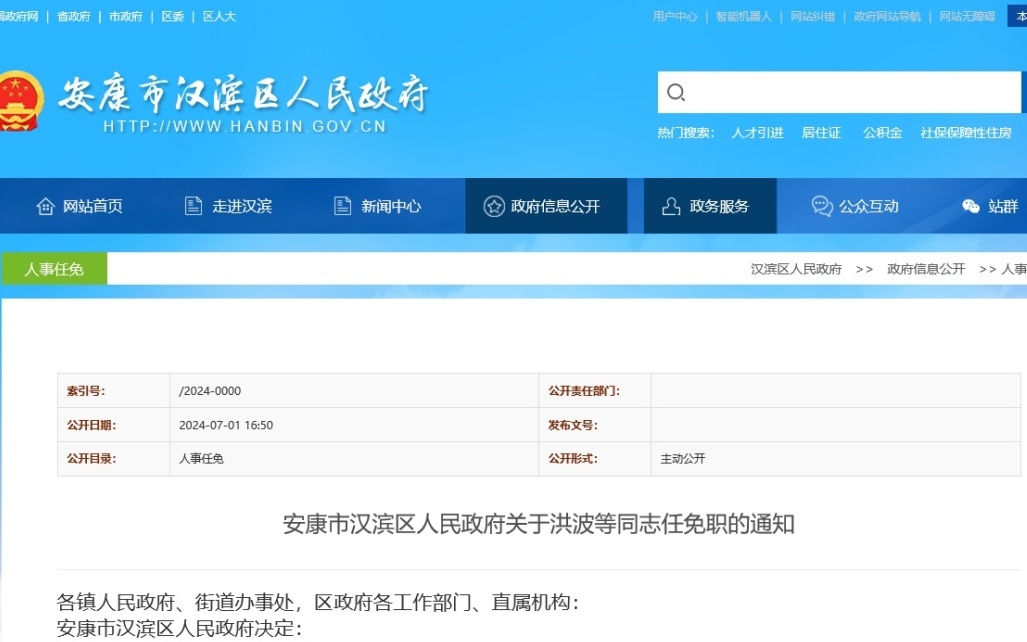
Task: Click the national emblem logo
Action: (21, 101)
